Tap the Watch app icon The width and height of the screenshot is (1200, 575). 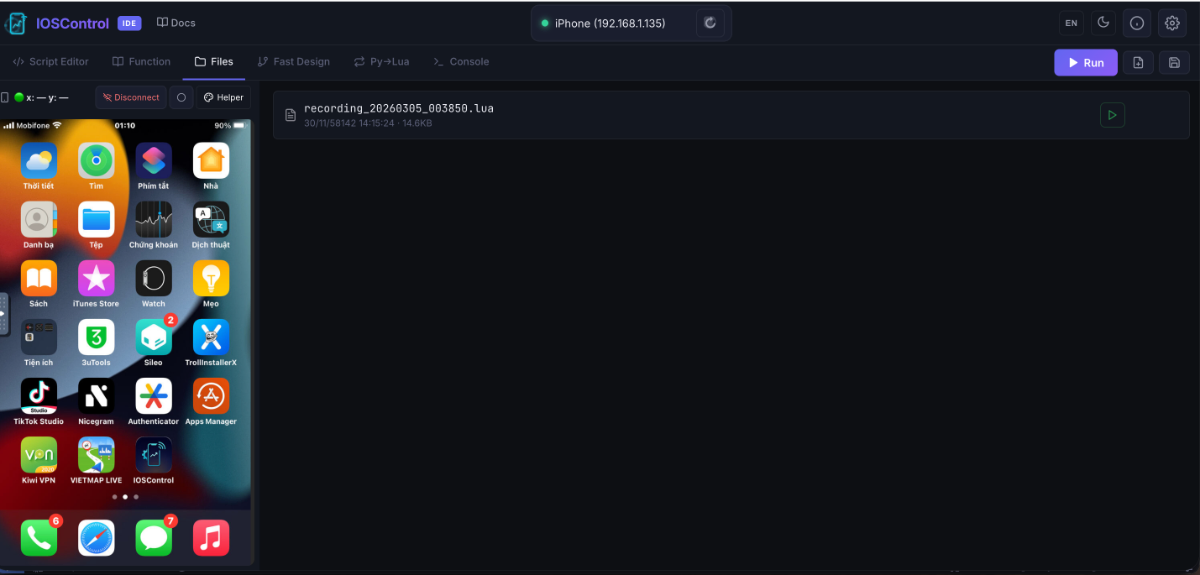(x=154, y=278)
